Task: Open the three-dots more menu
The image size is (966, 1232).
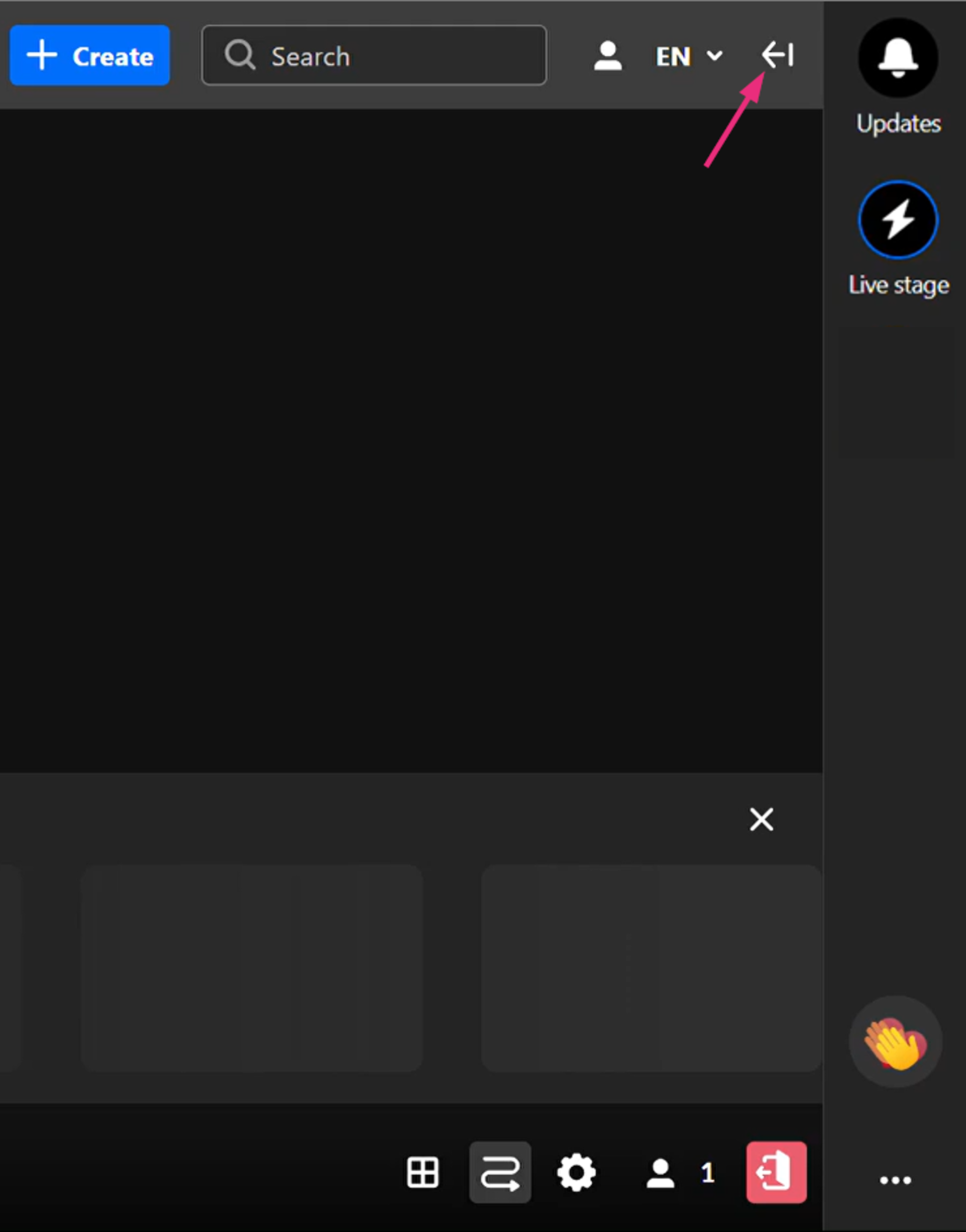Action: tap(895, 1180)
